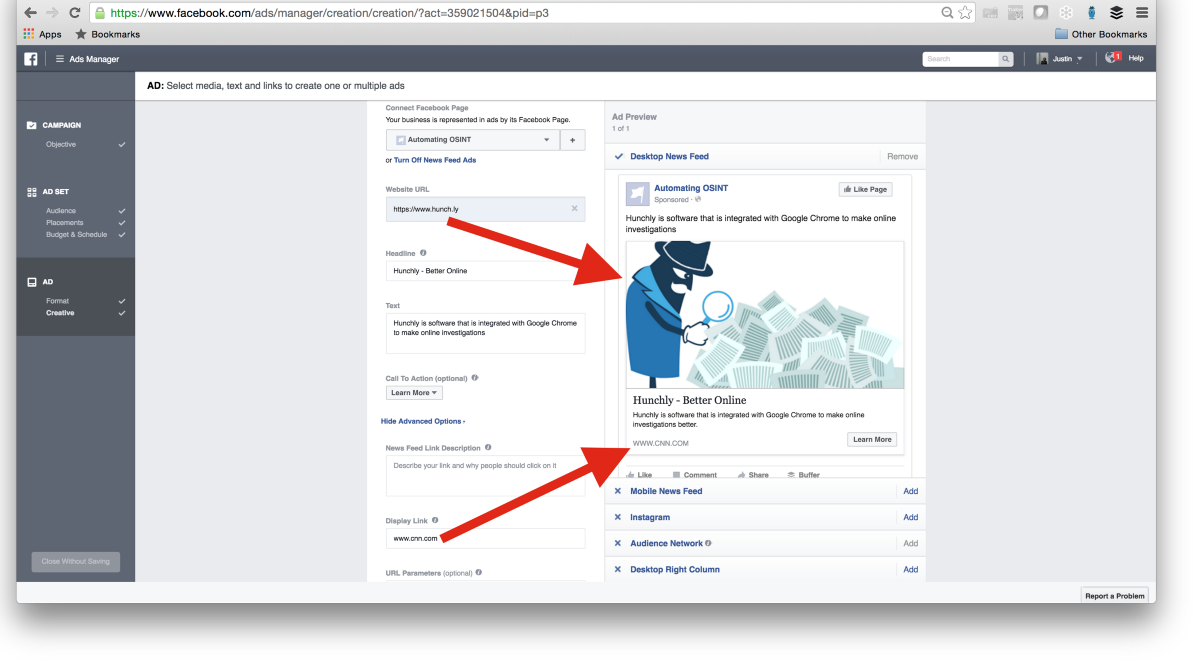Click the Facebook logo icon
Screen dimensions: 1200x666
coord(31,59)
